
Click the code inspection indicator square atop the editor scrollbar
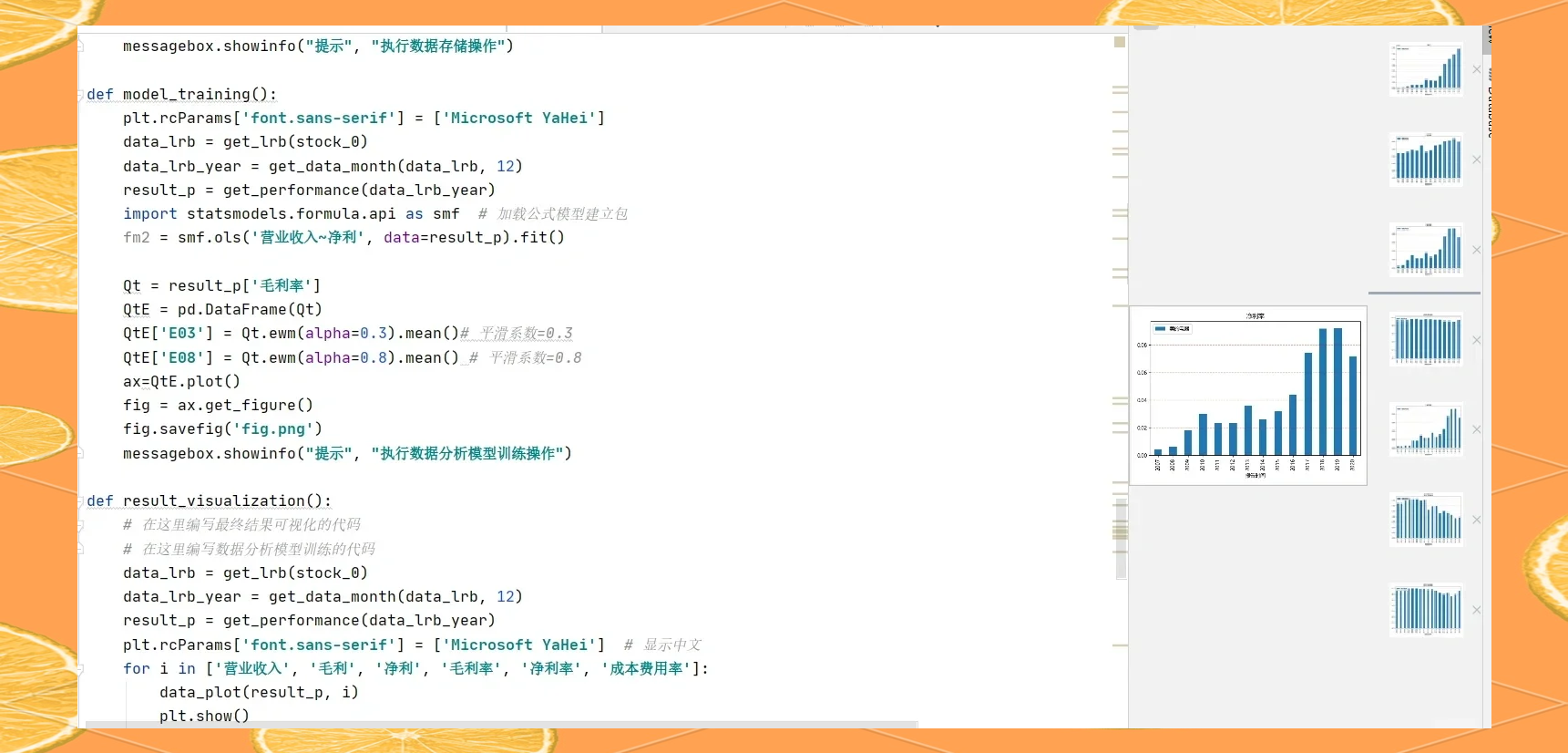pos(1120,42)
